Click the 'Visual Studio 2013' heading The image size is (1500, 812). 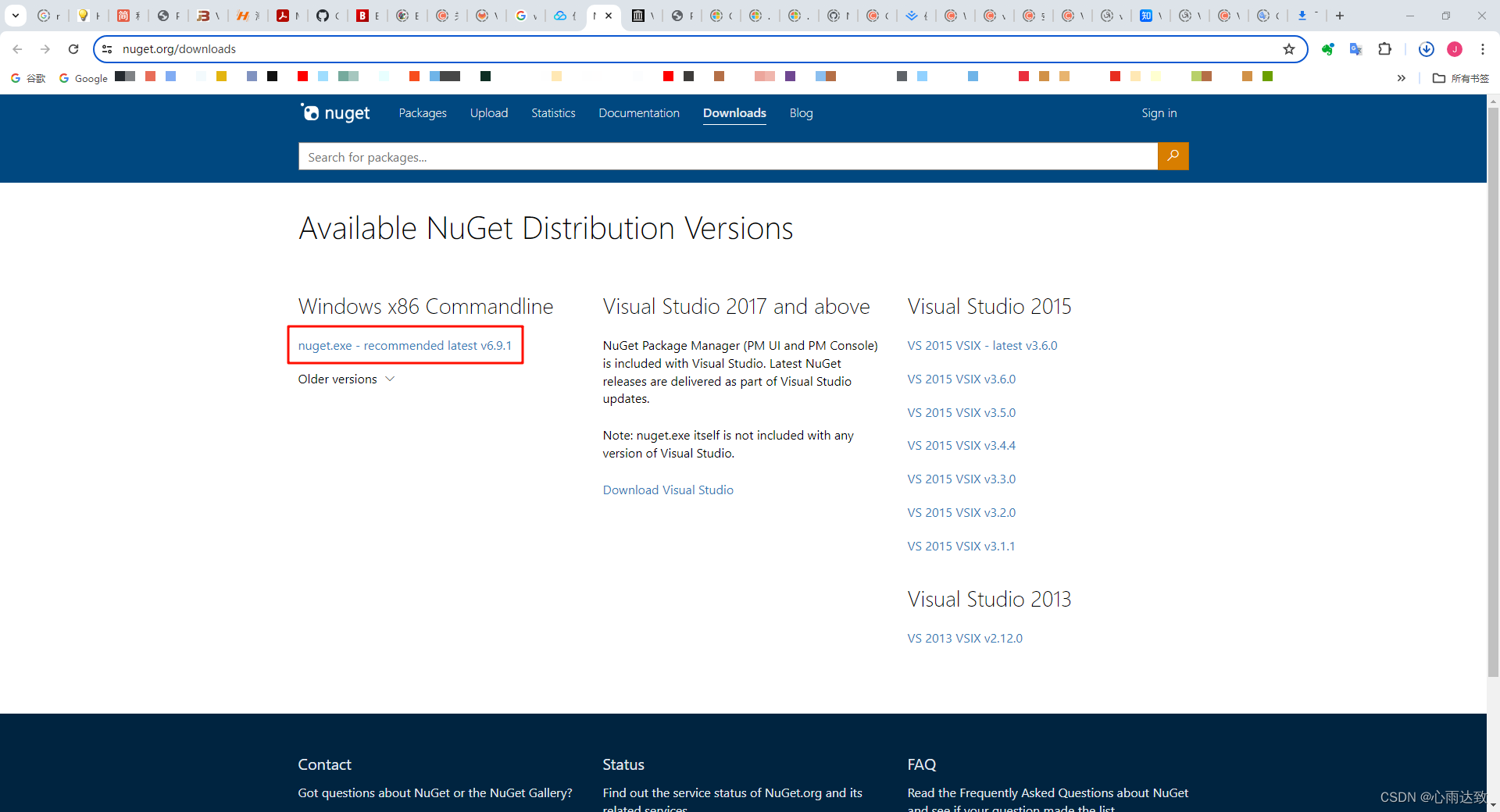[x=989, y=599]
